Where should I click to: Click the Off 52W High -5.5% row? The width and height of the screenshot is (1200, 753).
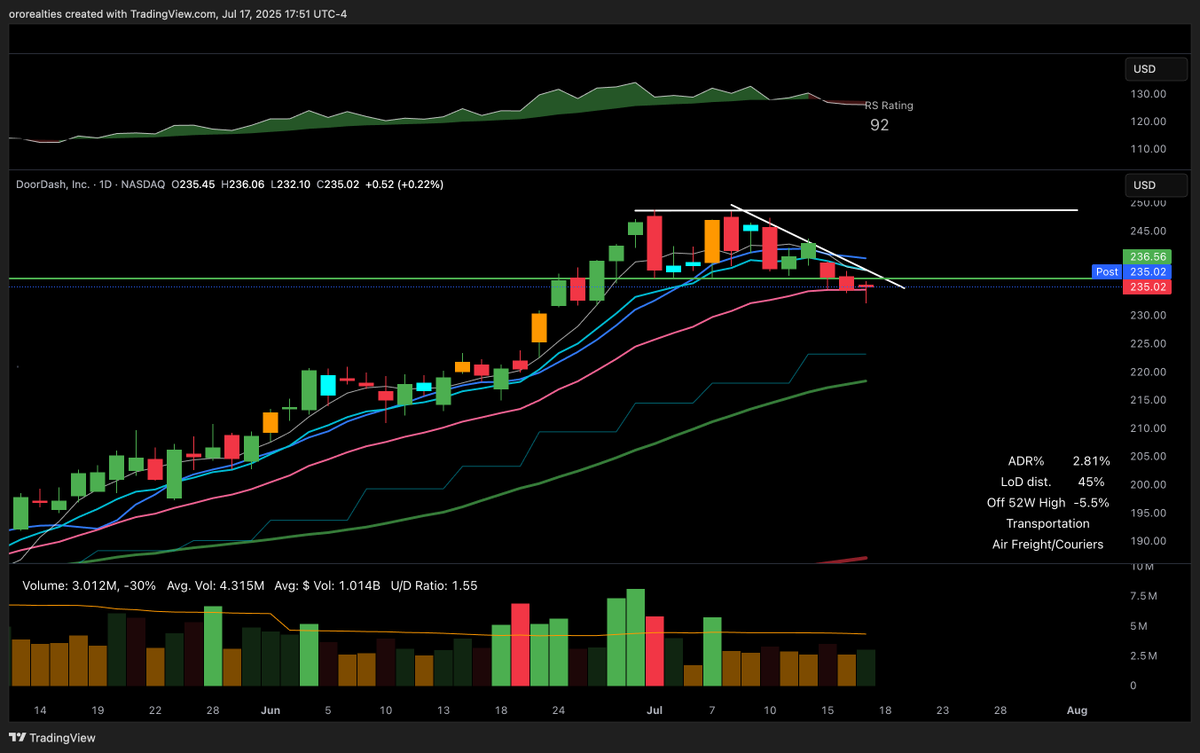pyautogui.click(x=1048, y=503)
